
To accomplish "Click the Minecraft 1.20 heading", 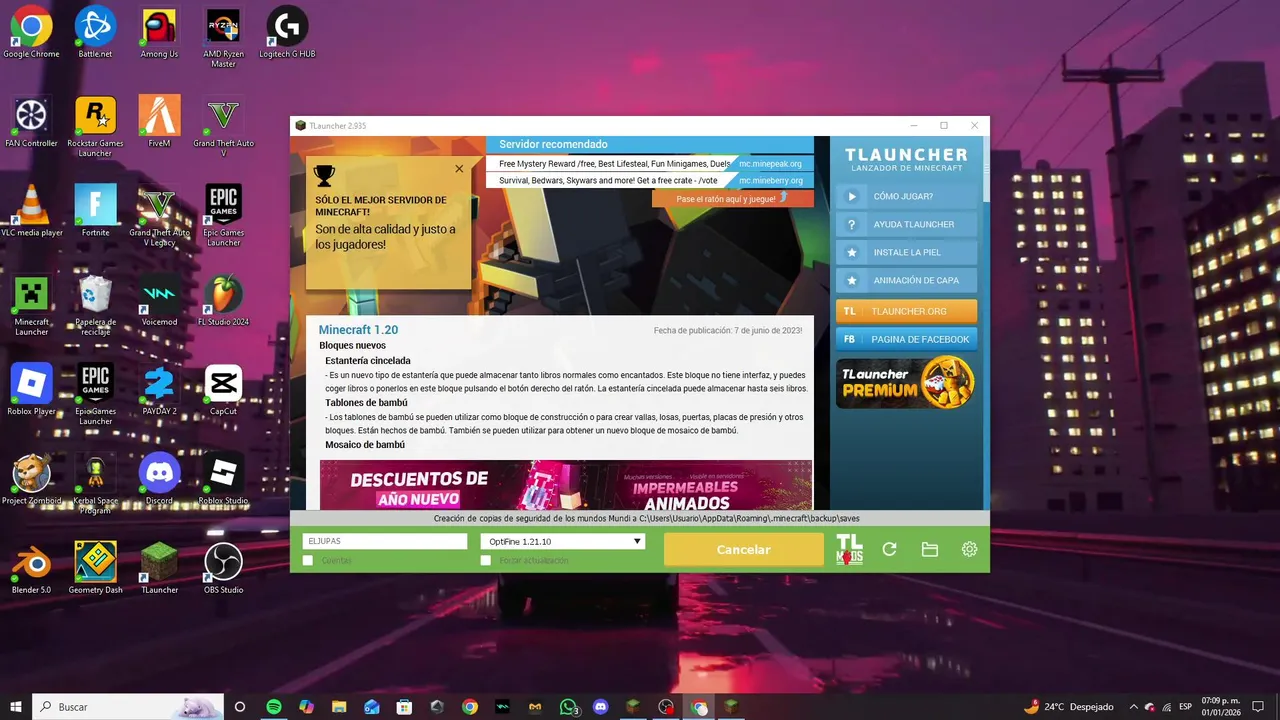I will 358,329.
